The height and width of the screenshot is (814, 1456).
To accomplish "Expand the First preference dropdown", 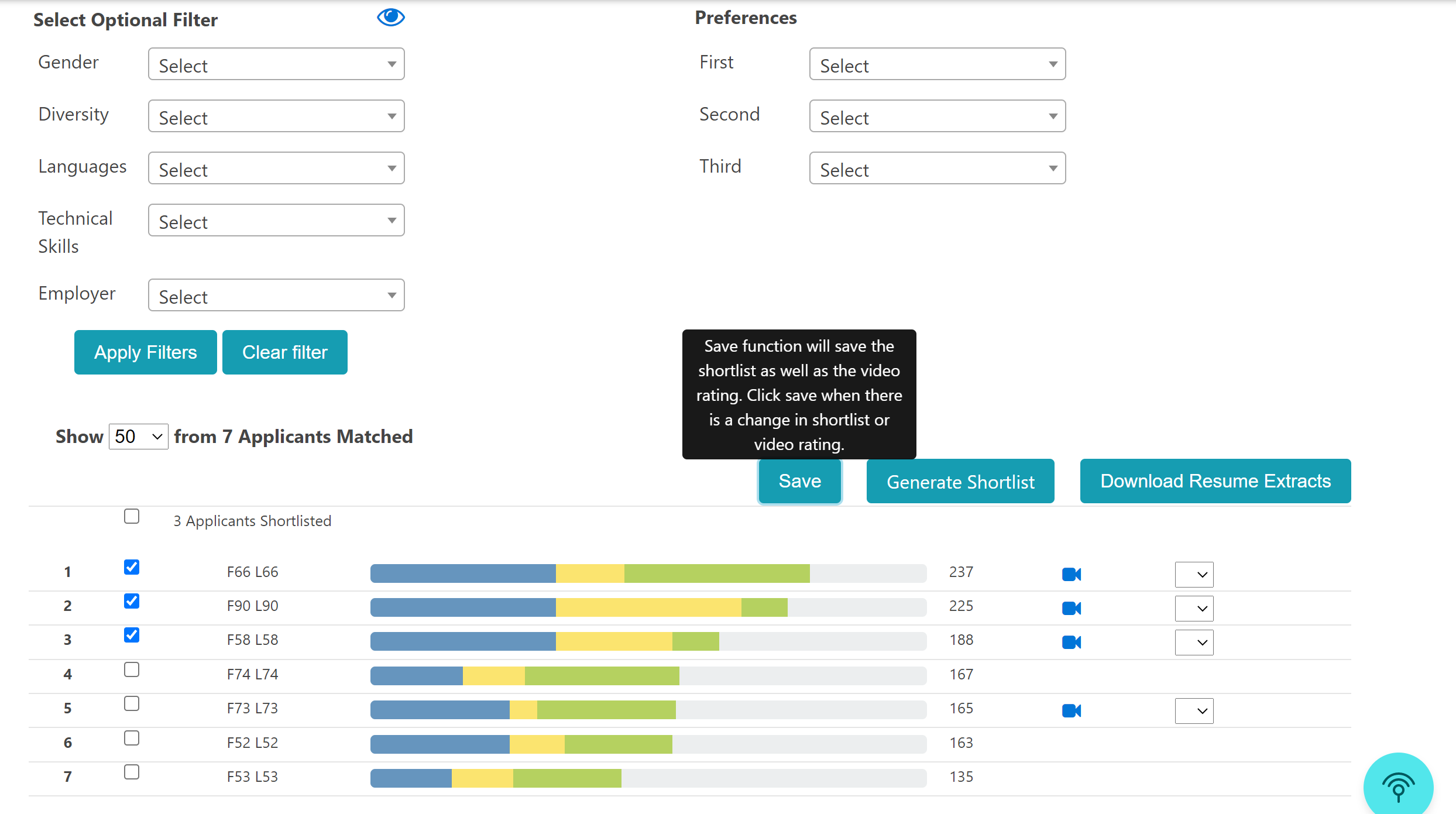I will coord(937,64).
